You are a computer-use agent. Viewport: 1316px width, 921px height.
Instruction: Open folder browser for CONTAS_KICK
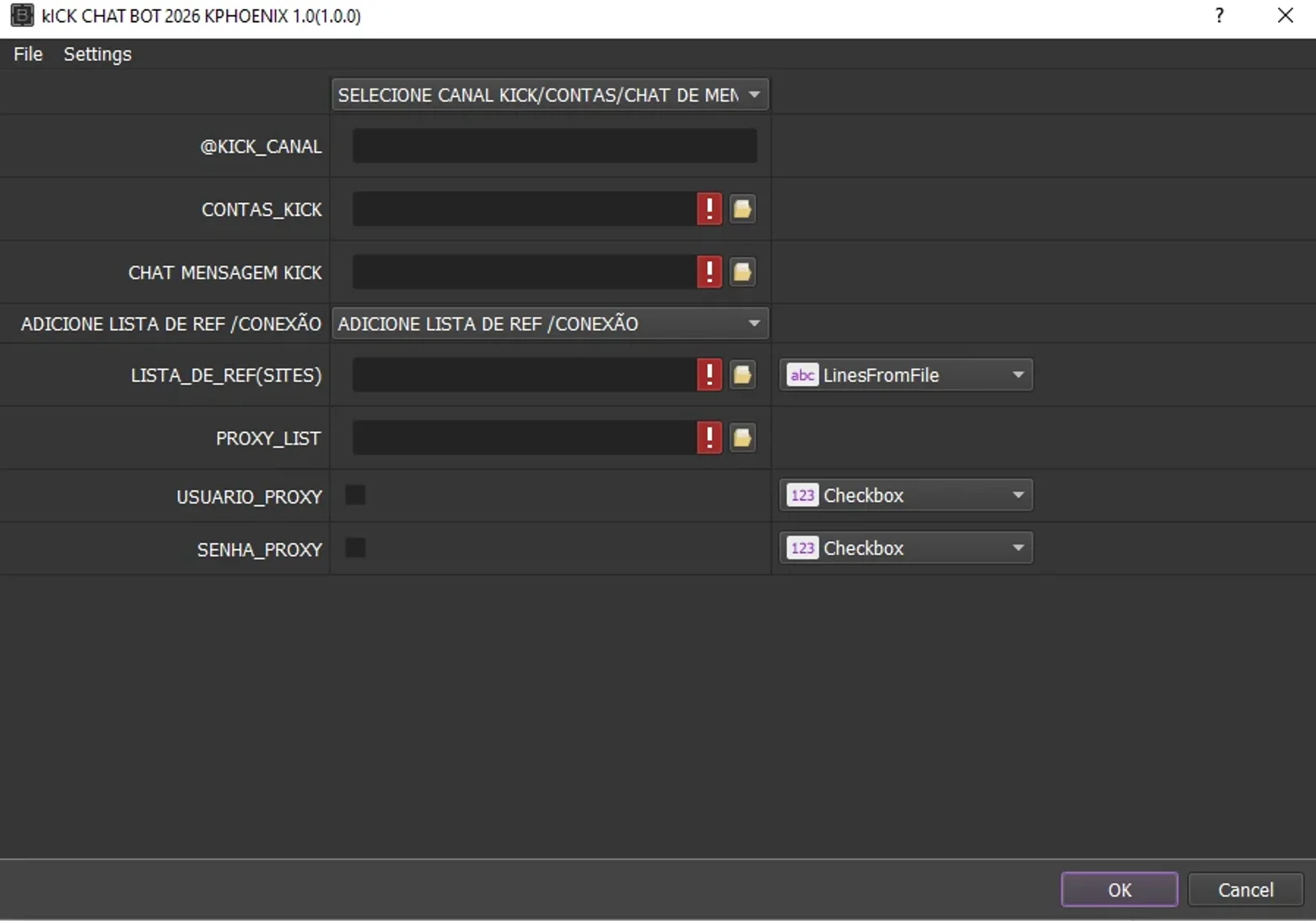[742, 209]
